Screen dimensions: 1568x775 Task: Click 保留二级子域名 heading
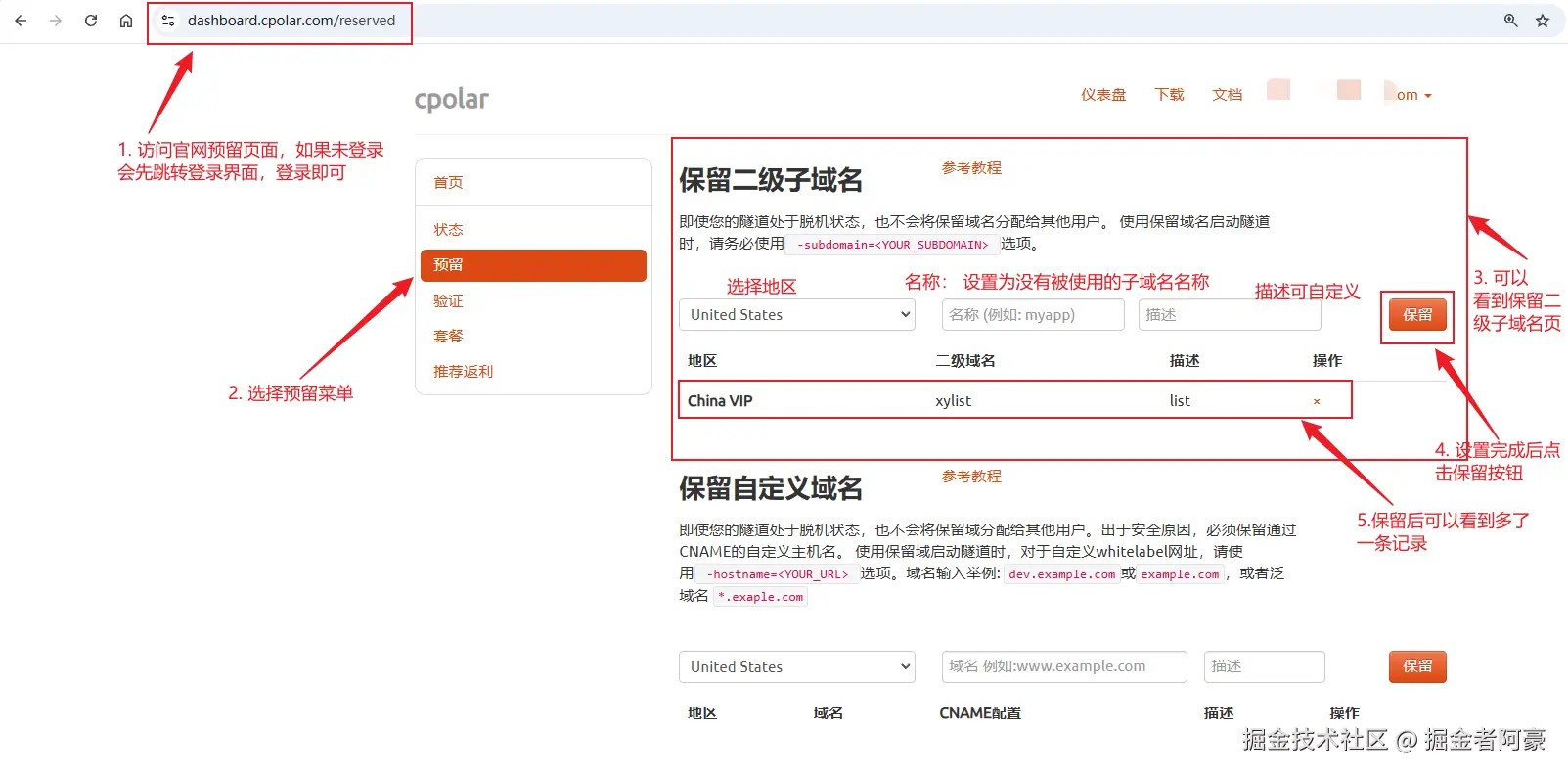pyautogui.click(x=771, y=180)
